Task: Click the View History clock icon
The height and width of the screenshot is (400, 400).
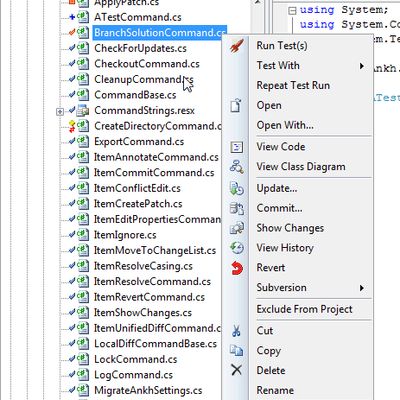Action: click(237, 248)
